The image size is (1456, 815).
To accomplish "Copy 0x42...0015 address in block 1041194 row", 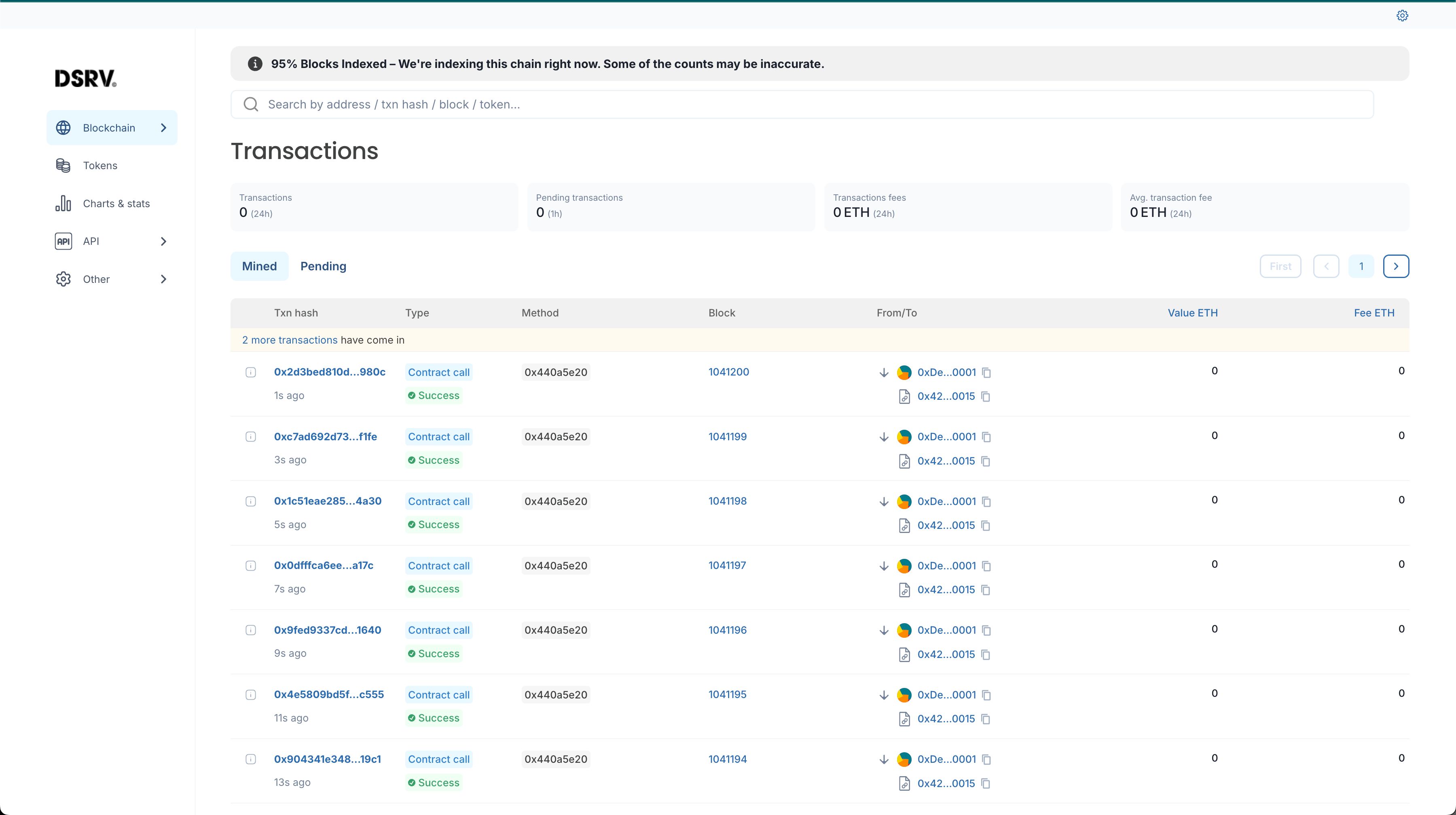I will 986,783.
